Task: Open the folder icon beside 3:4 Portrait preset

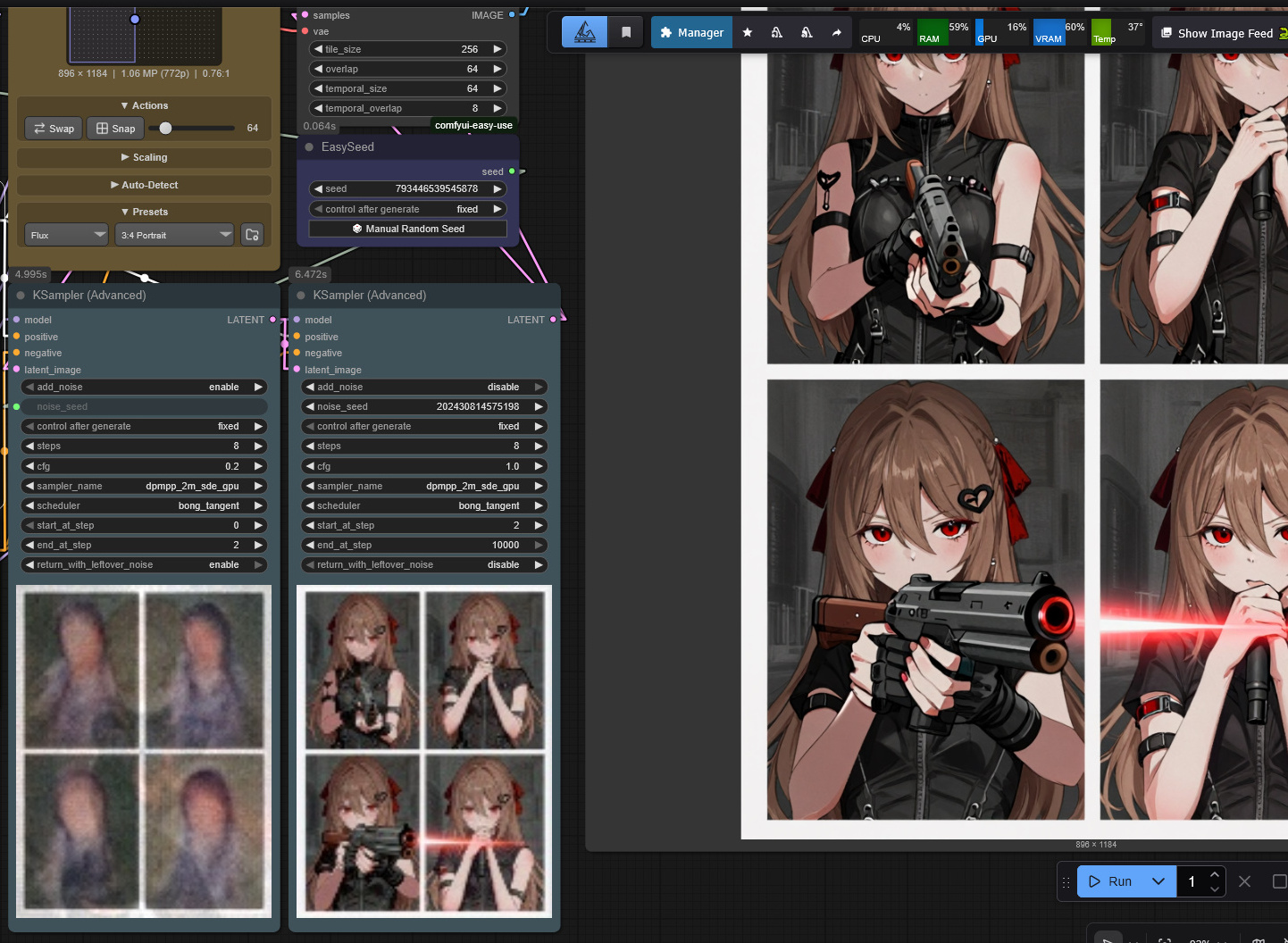Action: [253, 235]
